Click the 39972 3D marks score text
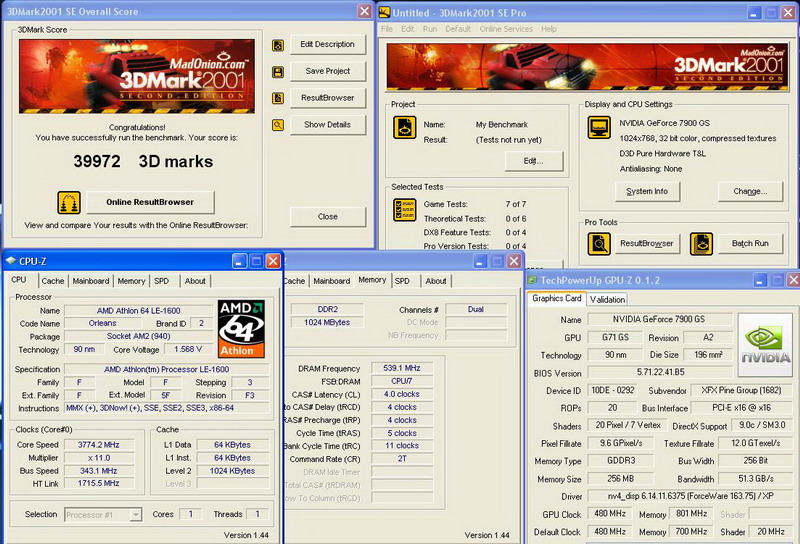The height and width of the screenshot is (544, 800). [x=143, y=162]
